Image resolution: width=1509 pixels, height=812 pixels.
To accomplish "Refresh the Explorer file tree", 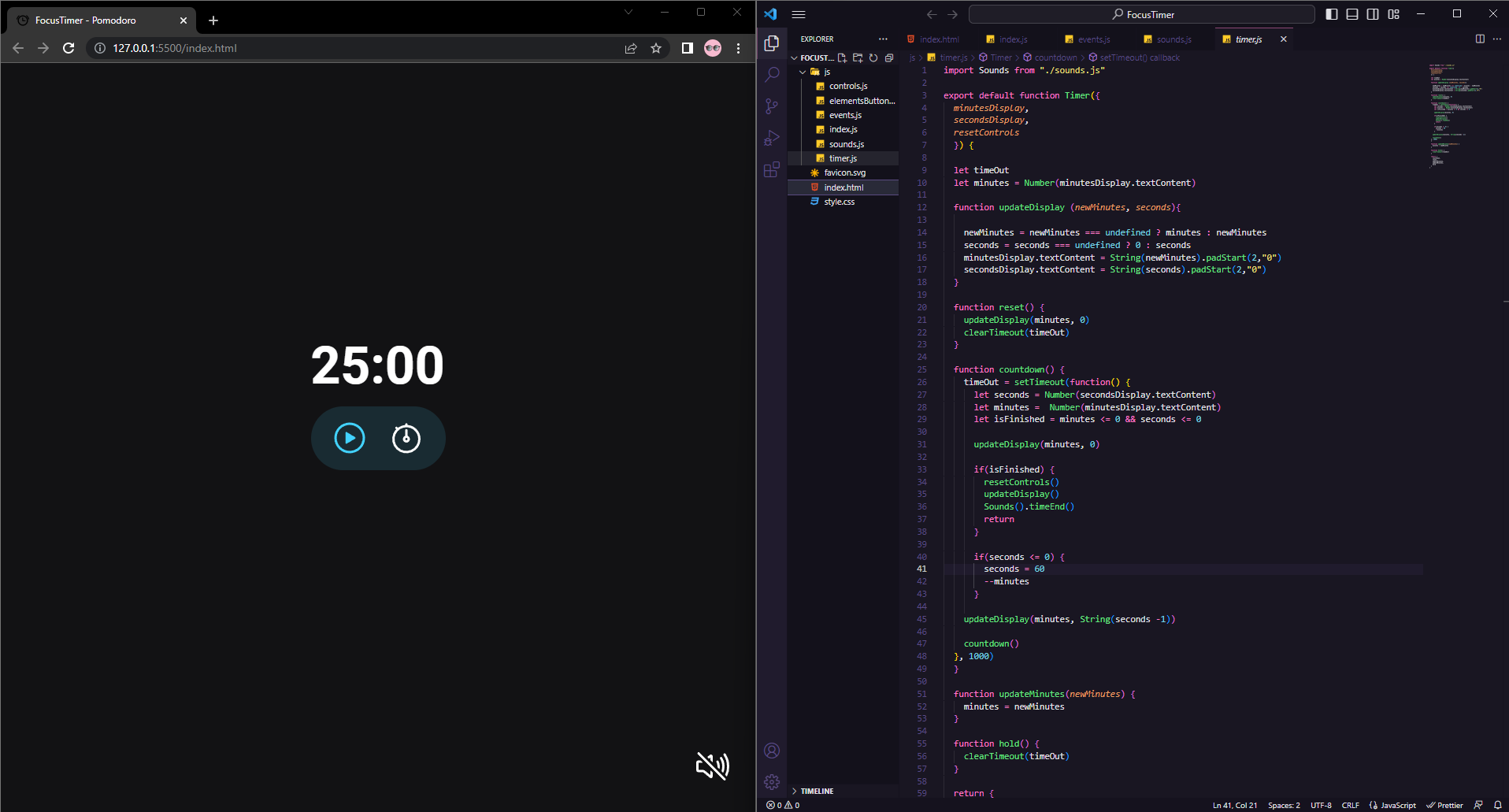I will pos(873,57).
